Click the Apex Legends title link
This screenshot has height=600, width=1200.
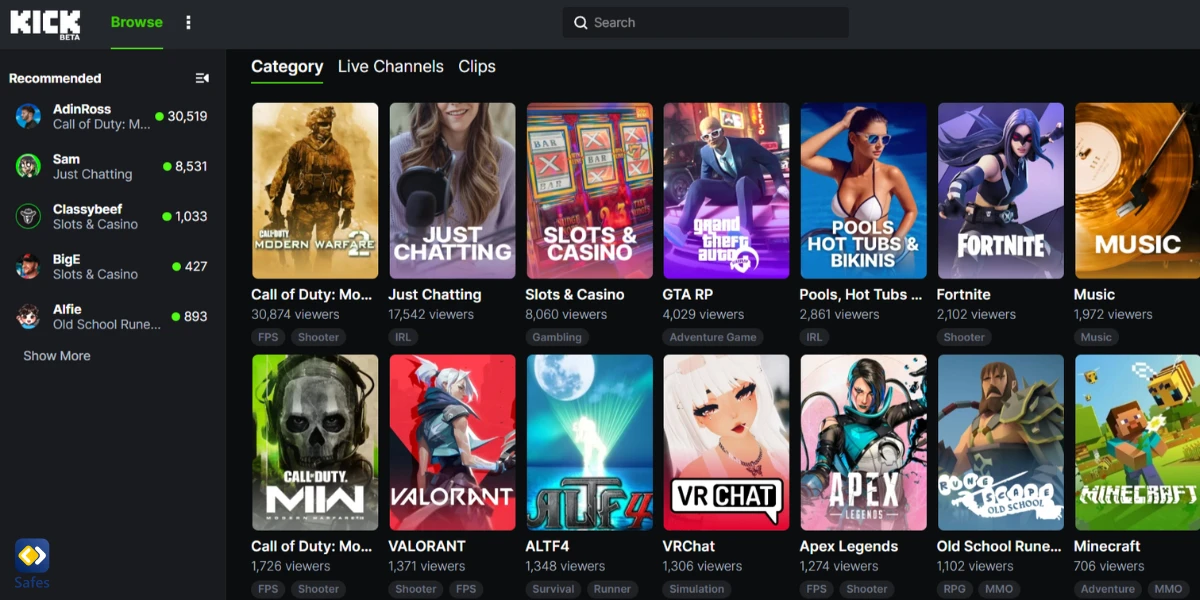[849, 547]
